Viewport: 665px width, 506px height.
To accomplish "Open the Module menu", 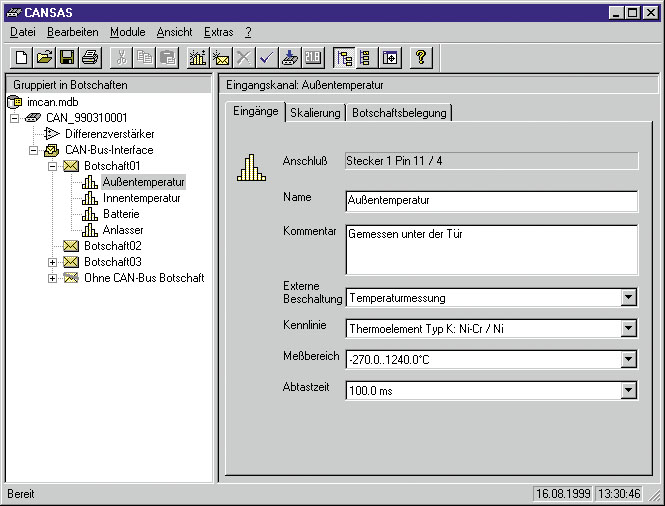I will click(127, 32).
